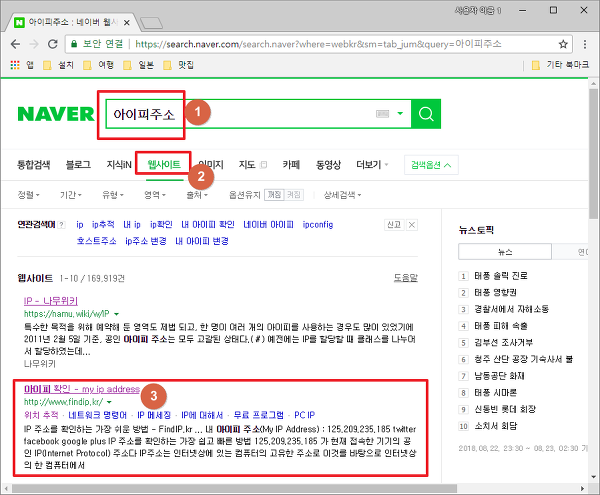Click related search 호스트주소
Screen dimensions: 600x495
96,241
